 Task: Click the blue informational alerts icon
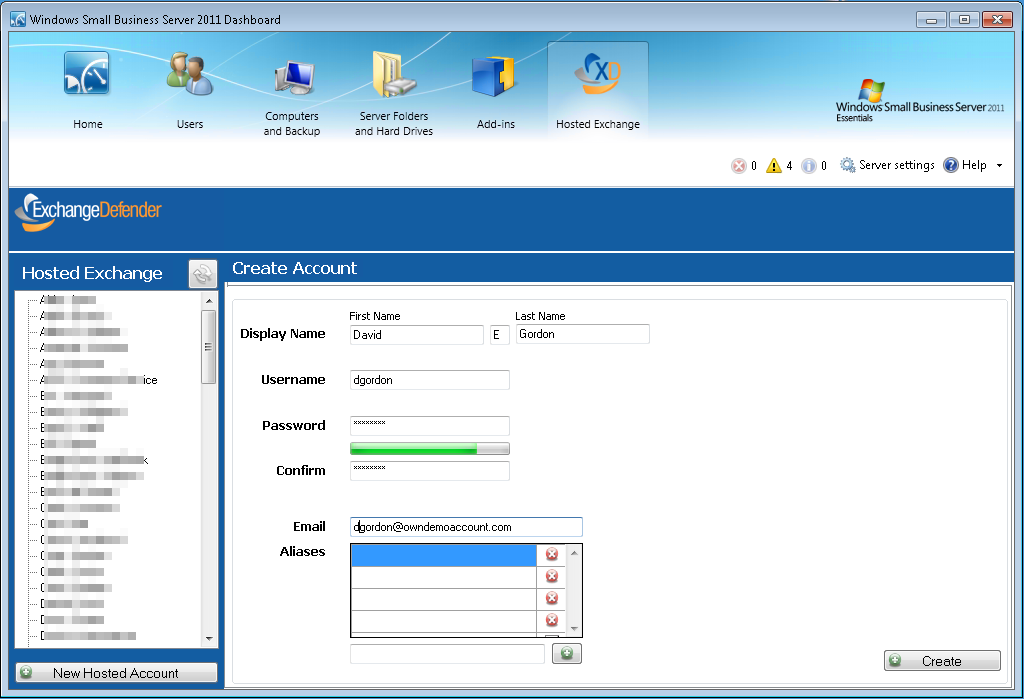[x=809, y=166]
